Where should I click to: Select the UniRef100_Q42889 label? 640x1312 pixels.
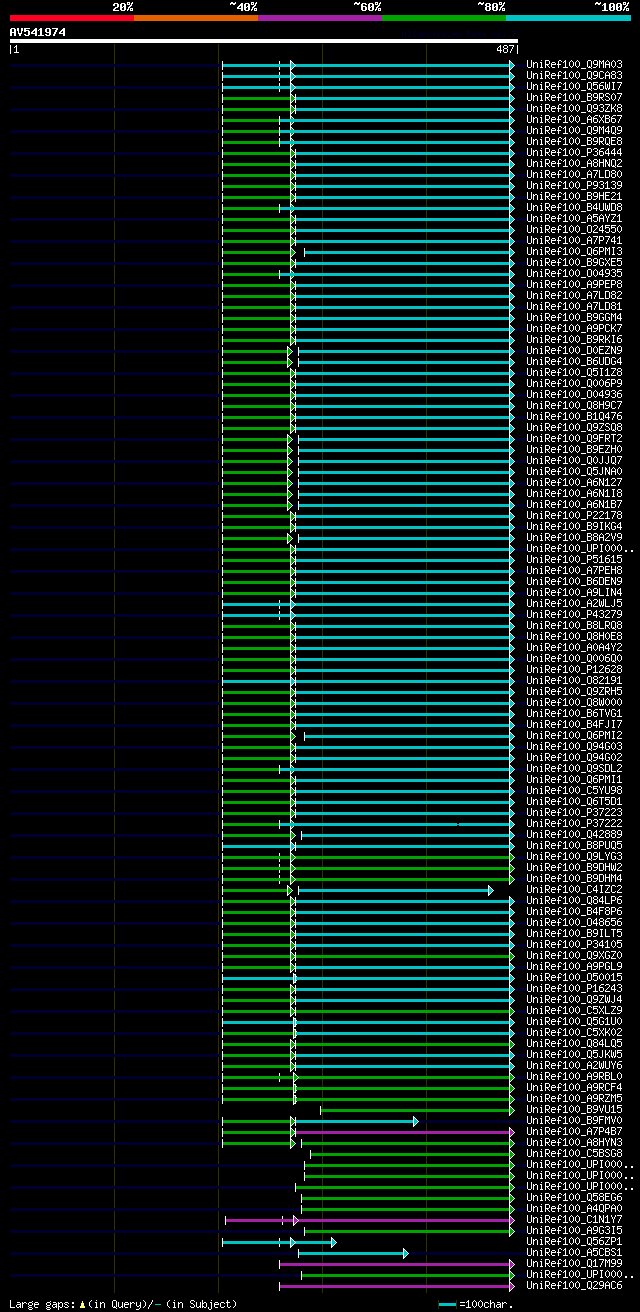[x=574, y=834]
